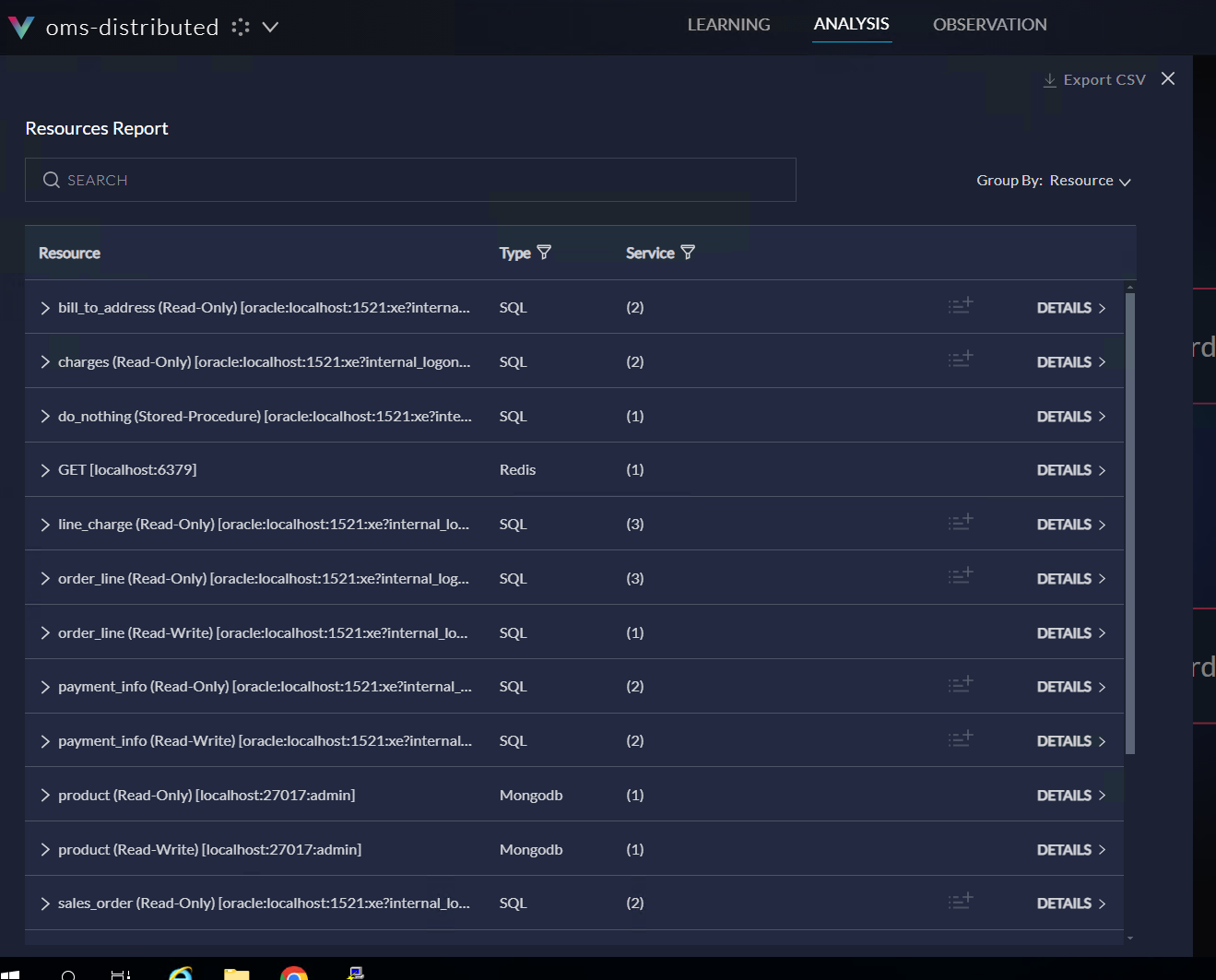This screenshot has width=1216, height=980.
Task: Filter by Type column
Action: point(544,252)
